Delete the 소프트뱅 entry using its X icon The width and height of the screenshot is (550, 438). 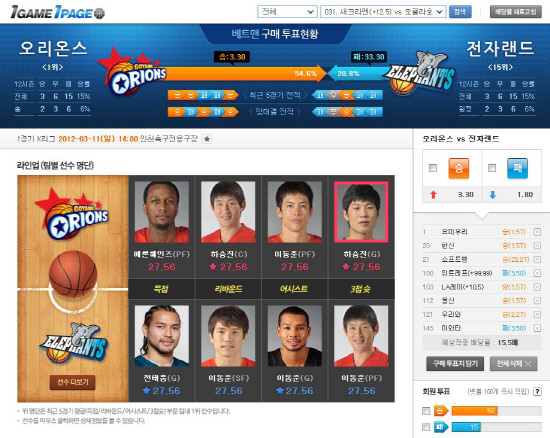tap(537, 260)
